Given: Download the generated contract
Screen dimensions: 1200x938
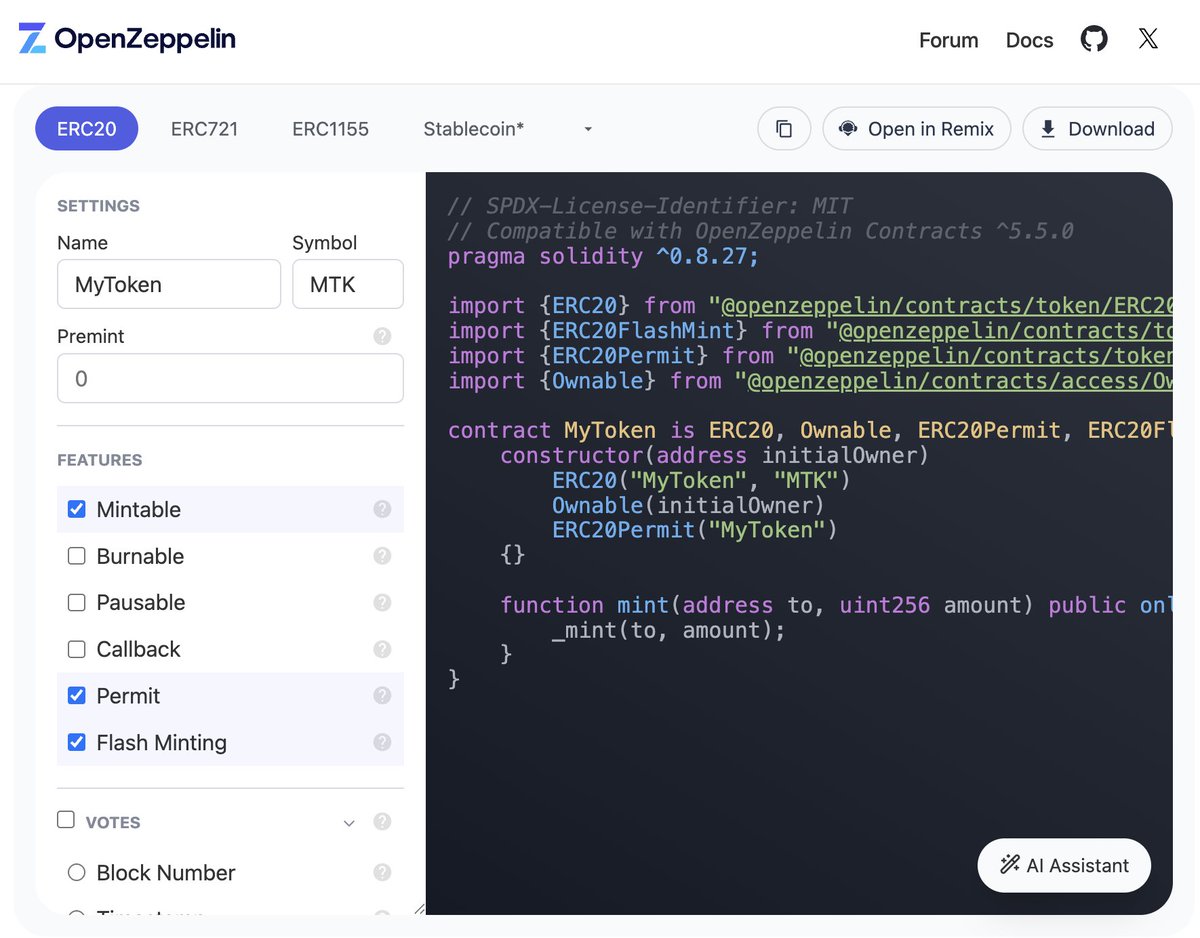Looking at the screenshot, I should 1097,128.
